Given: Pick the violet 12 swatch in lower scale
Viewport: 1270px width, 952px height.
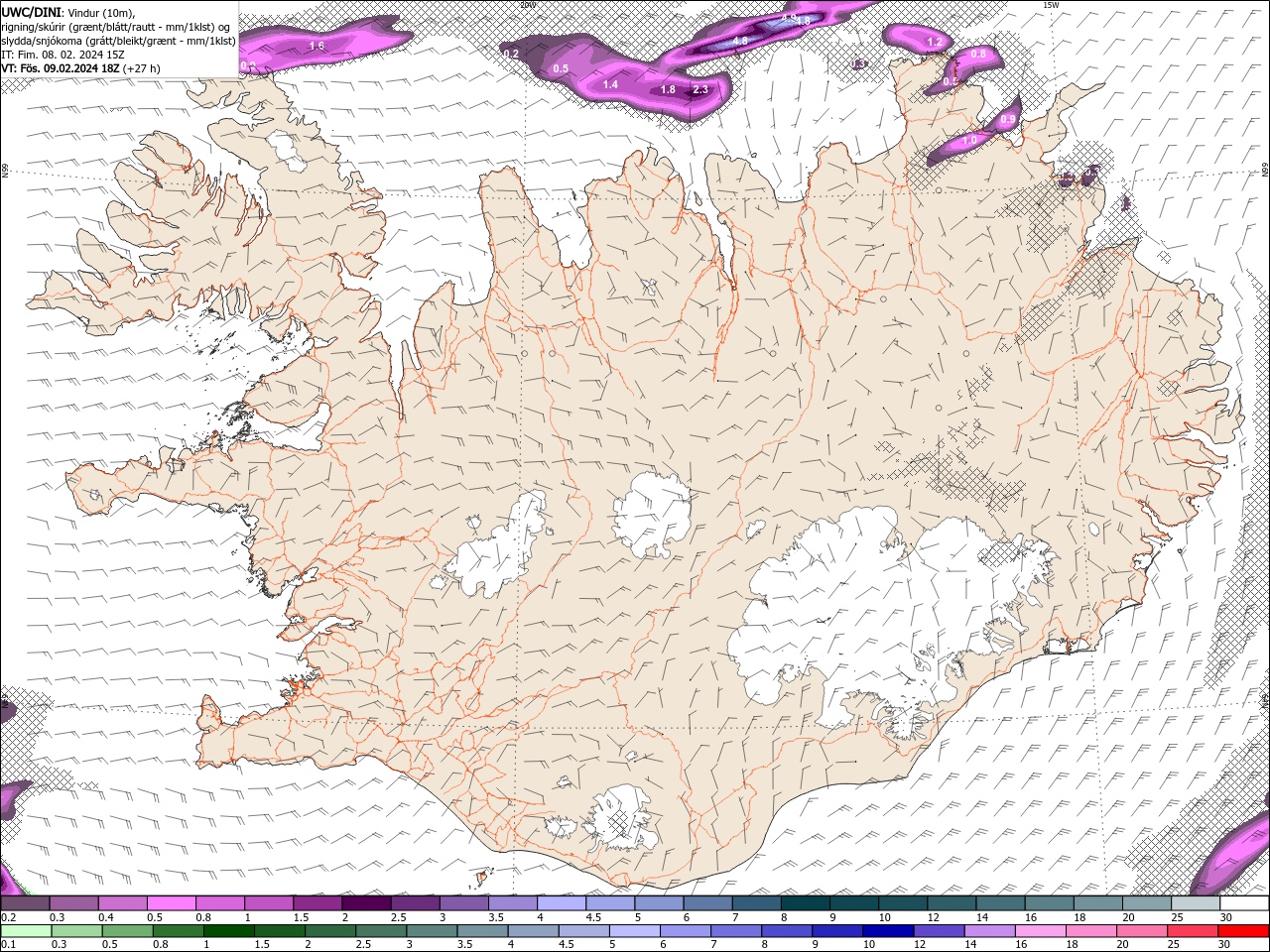Looking at the screenshot, I should 938,930.
